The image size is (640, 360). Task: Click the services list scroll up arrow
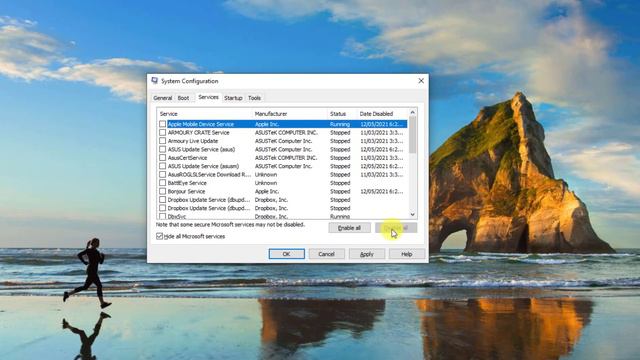[412, 112]
